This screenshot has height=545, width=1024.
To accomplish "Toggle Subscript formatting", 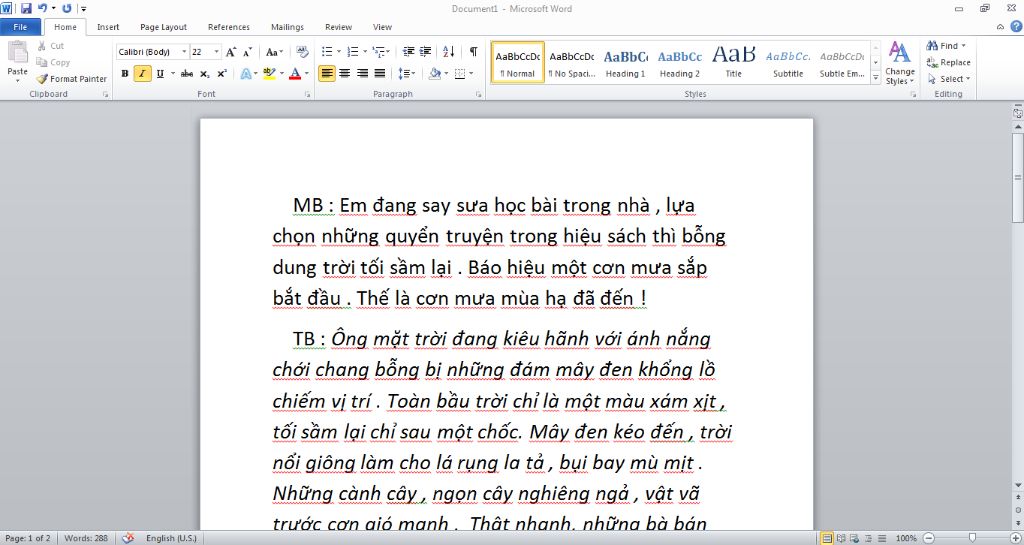I will [204, 73].
